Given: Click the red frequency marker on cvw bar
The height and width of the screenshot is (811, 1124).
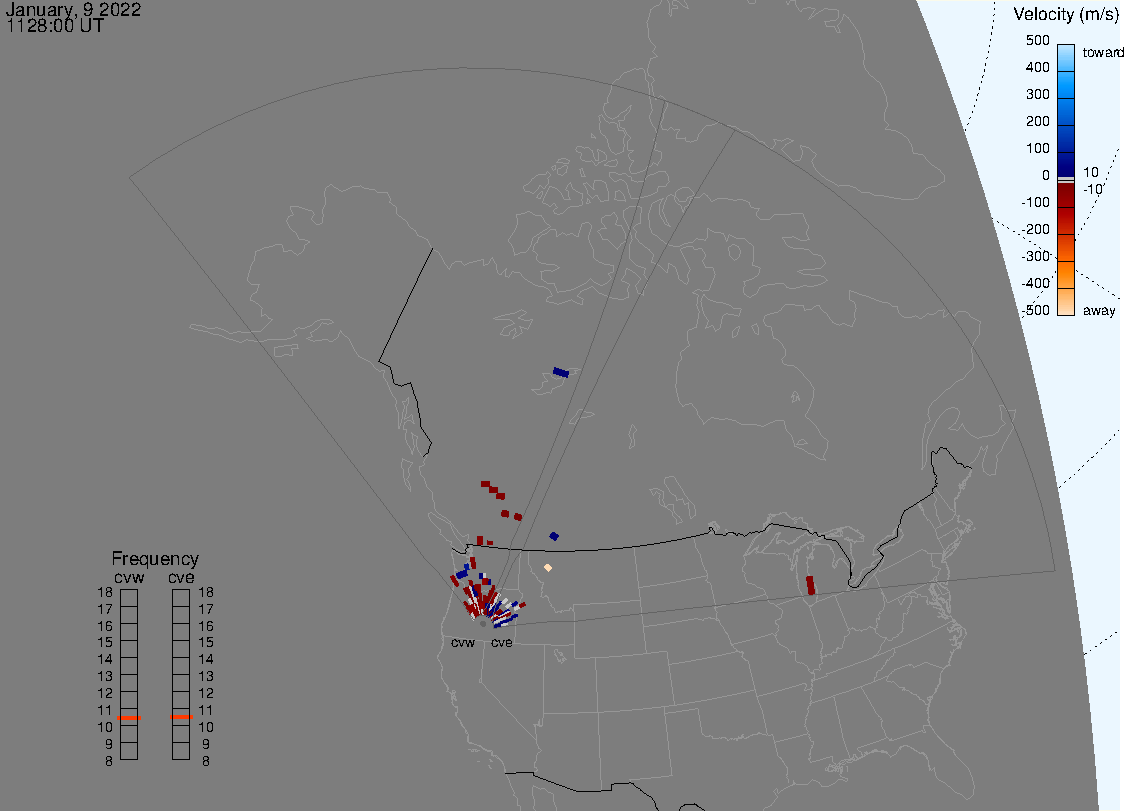Looking at the screenshot, I should 129,718.
